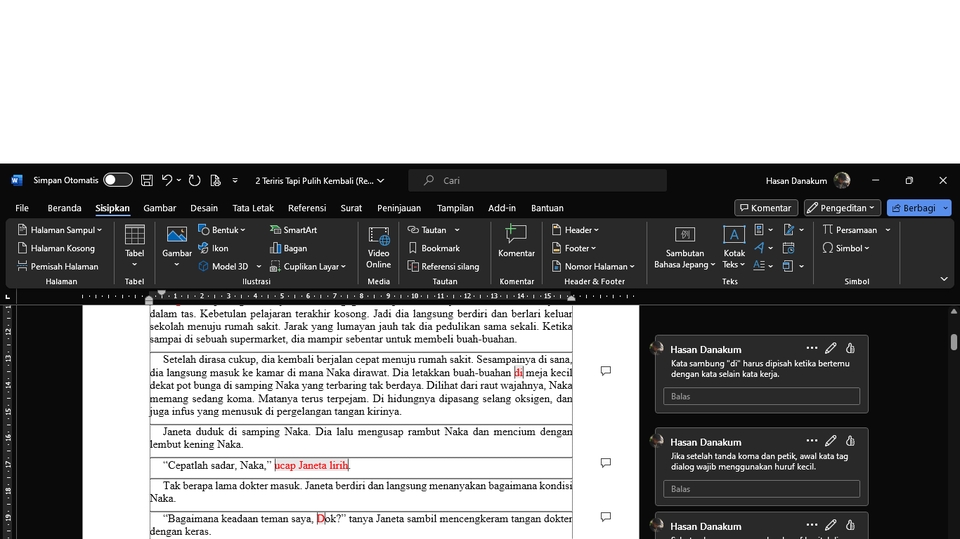Open Sambutan Bahasa Jepang greetings
Image resolution: width=960 pixels, height=539 pixels.
(684, 247)
